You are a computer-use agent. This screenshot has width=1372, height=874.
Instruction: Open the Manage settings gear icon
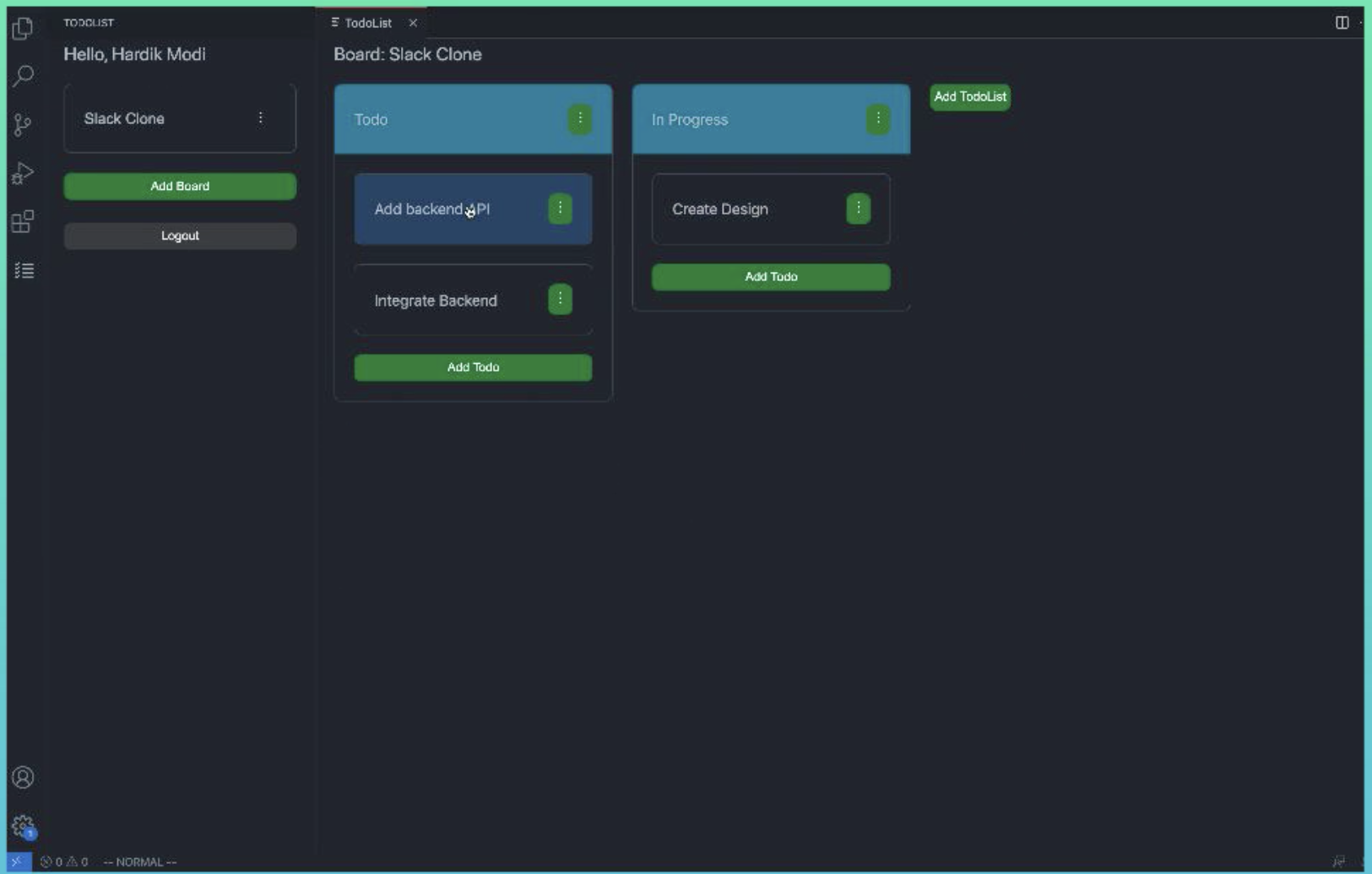(x=23, y=825)
